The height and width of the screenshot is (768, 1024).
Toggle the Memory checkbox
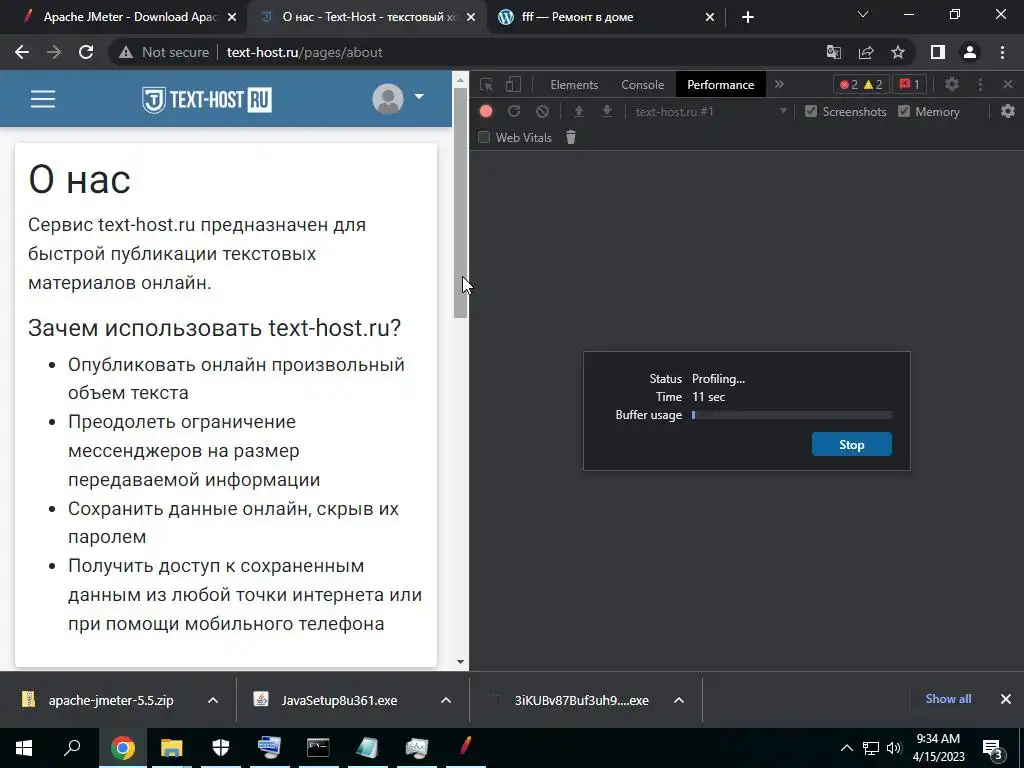[904, 112]
